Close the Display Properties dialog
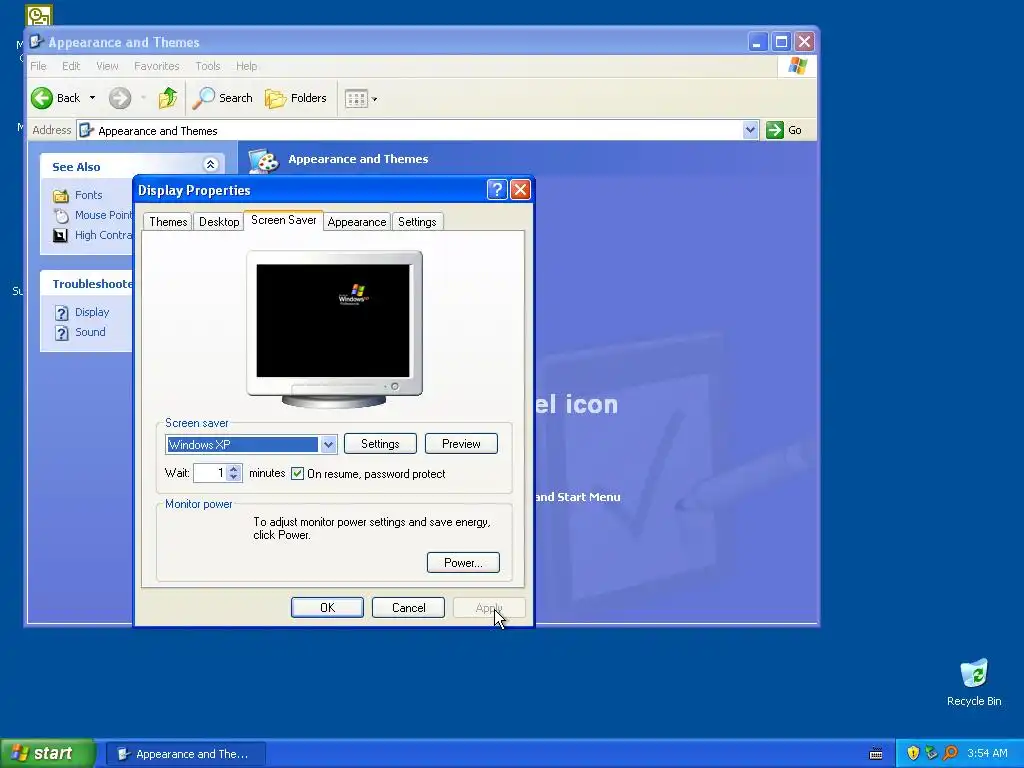The image size is (1024, 768). point(520,190)
